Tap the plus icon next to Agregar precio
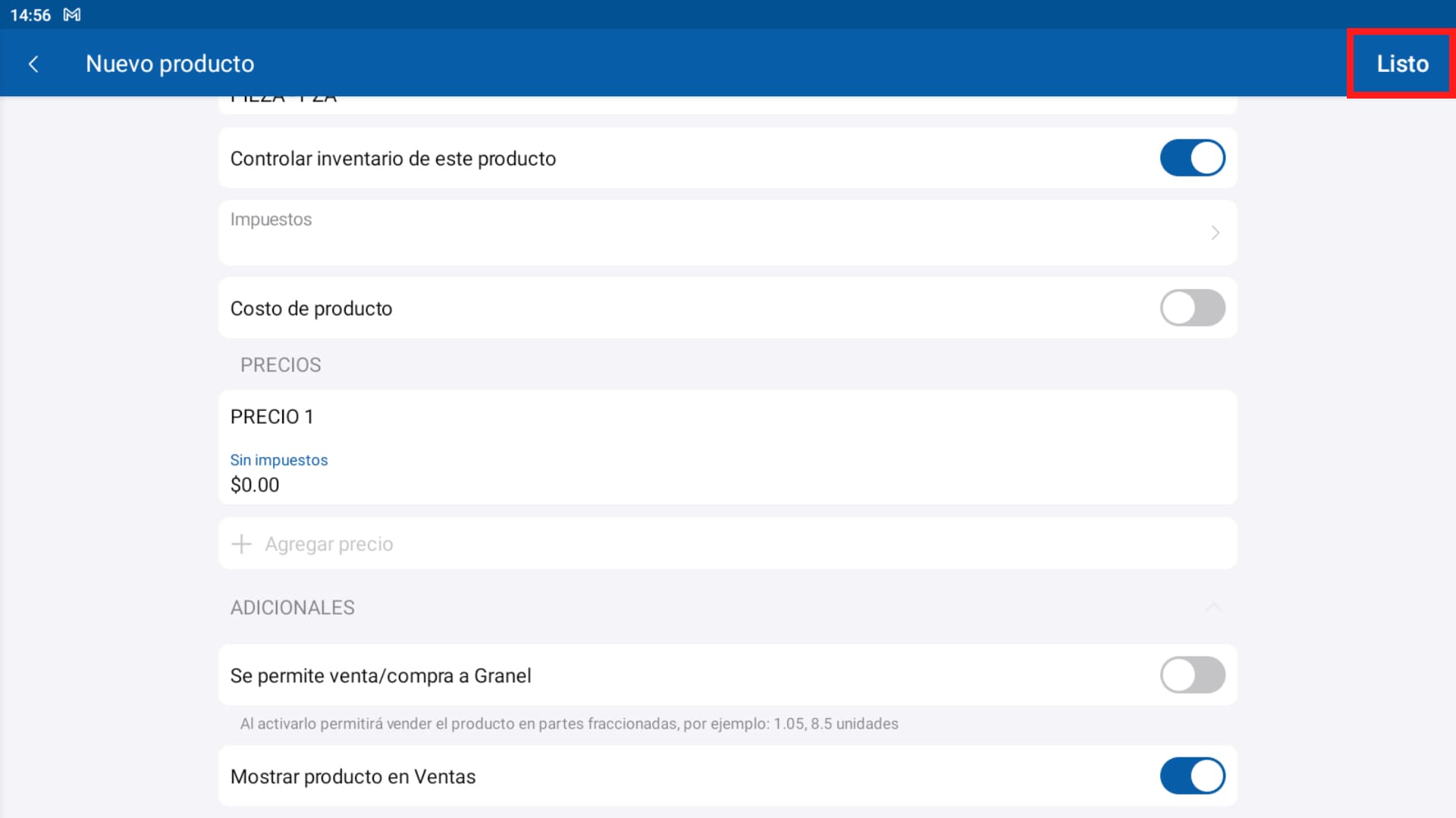1456x818 pixels. pyautogui.click(x=240, y=544)
